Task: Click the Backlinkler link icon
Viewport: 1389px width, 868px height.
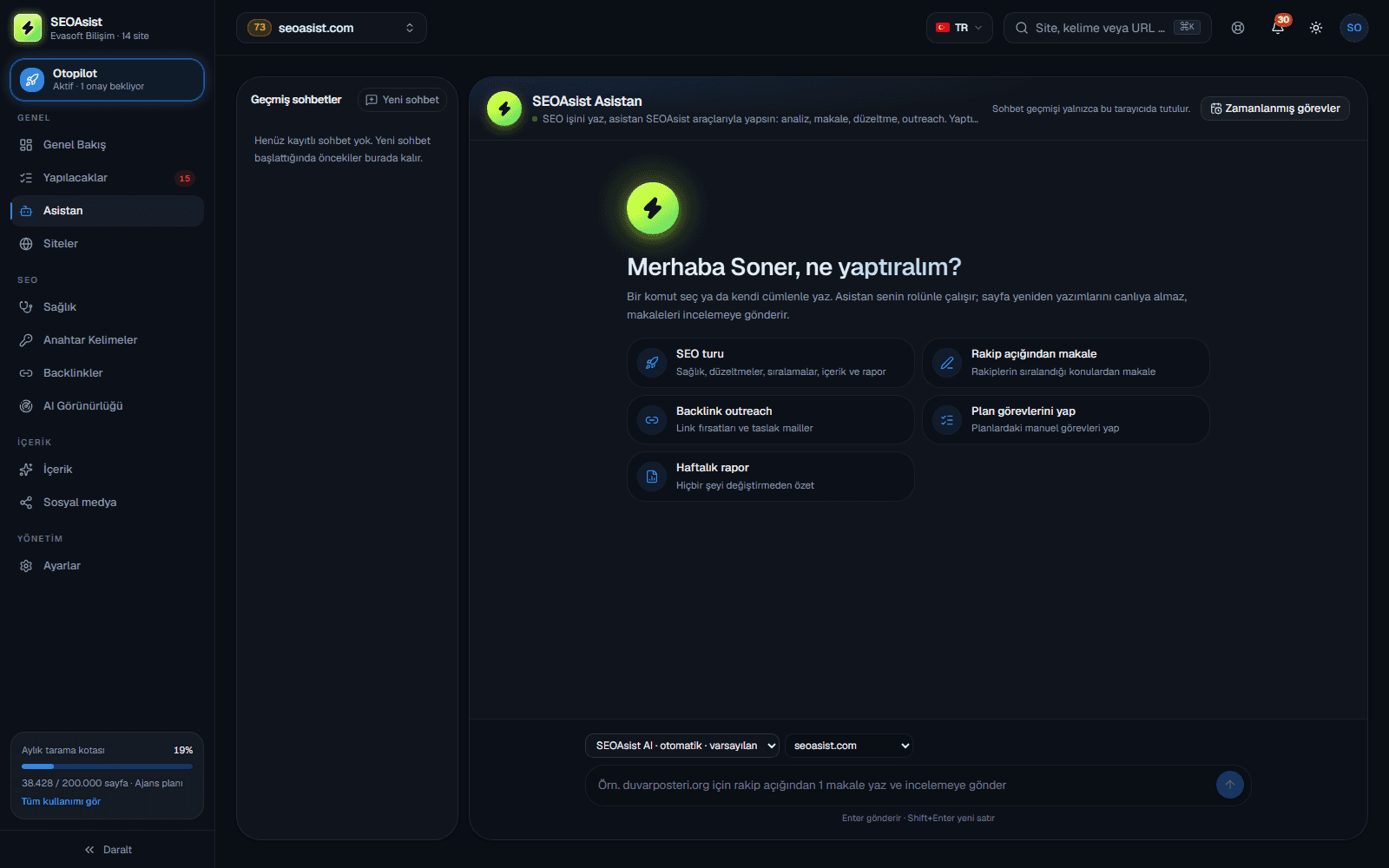Action: tap(26, 373)
